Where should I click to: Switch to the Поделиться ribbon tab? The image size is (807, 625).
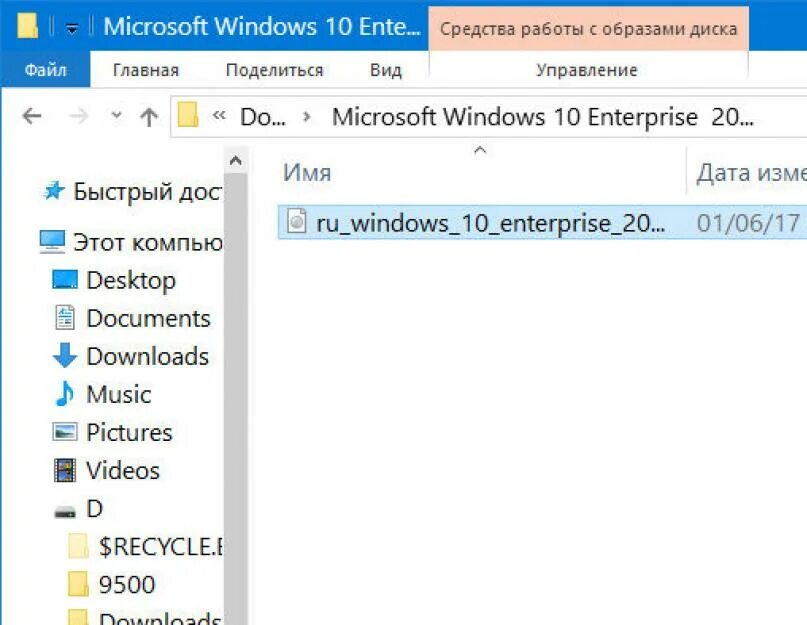[x=274, y=70]
